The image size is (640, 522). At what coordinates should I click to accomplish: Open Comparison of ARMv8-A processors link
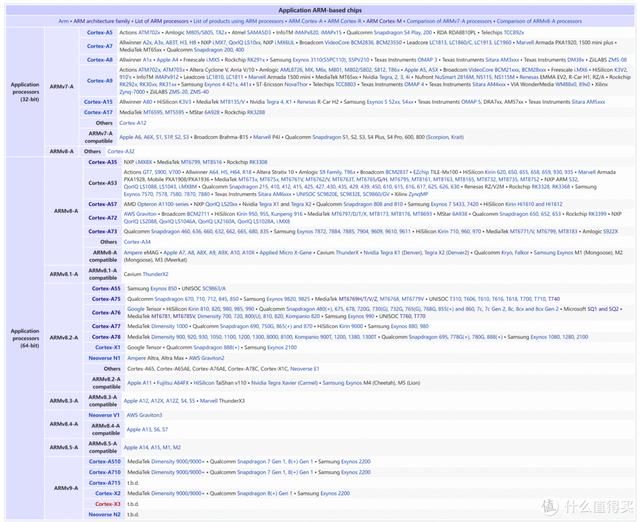[539, 21]
